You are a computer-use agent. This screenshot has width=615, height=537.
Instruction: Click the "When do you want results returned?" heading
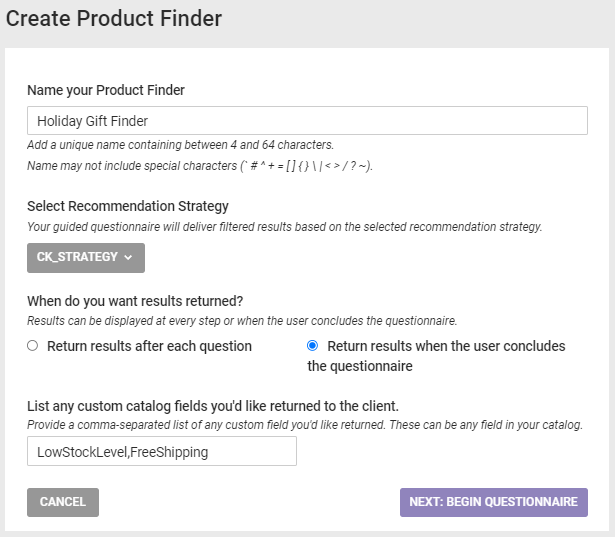coord(136,301)
